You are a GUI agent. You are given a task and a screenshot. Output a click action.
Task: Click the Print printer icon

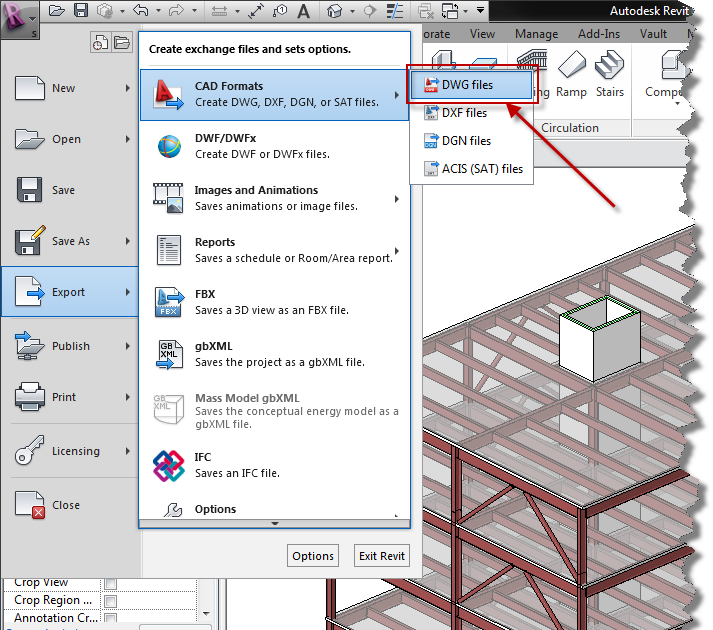coord(30,397)
